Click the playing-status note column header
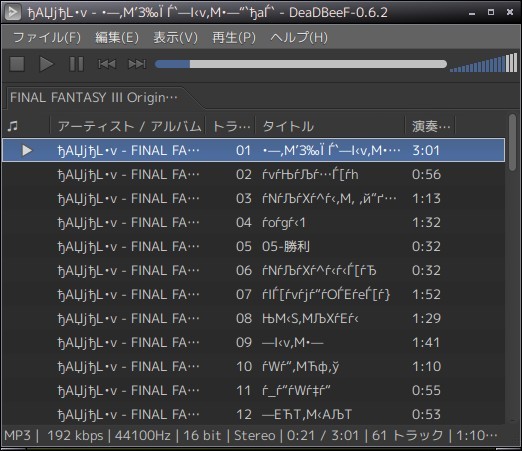 point(26,126)
